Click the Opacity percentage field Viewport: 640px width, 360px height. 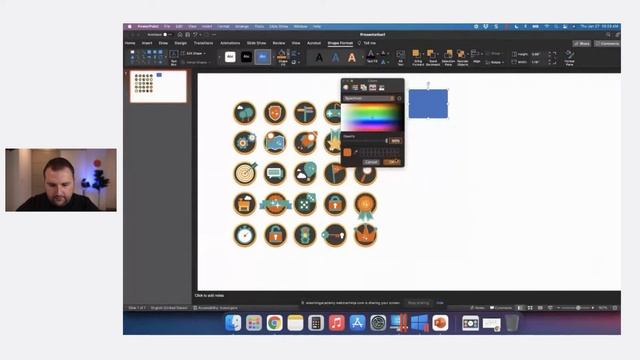point(395,141)
